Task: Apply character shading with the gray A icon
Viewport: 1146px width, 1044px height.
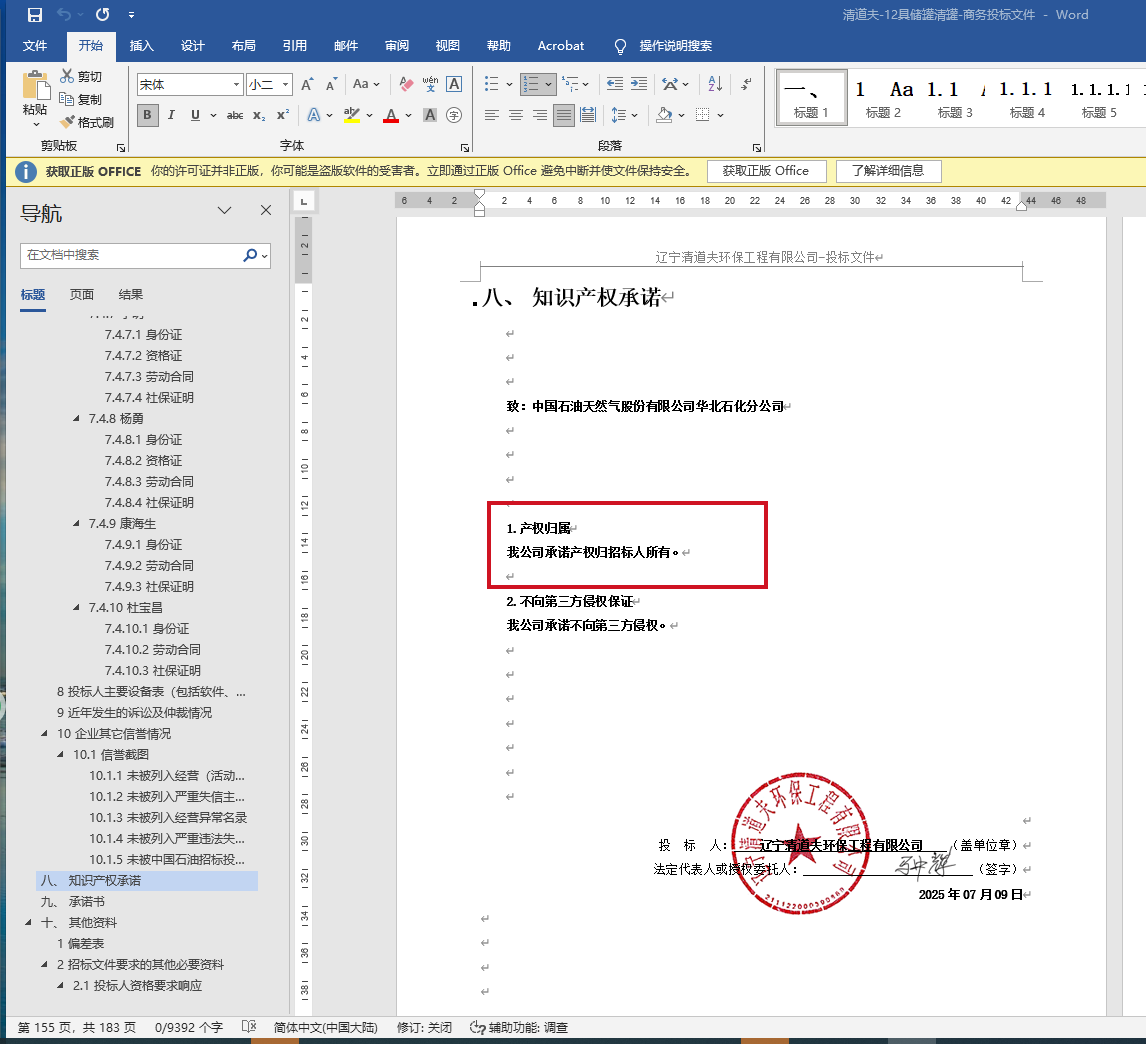Action: (x=430, y=115)
